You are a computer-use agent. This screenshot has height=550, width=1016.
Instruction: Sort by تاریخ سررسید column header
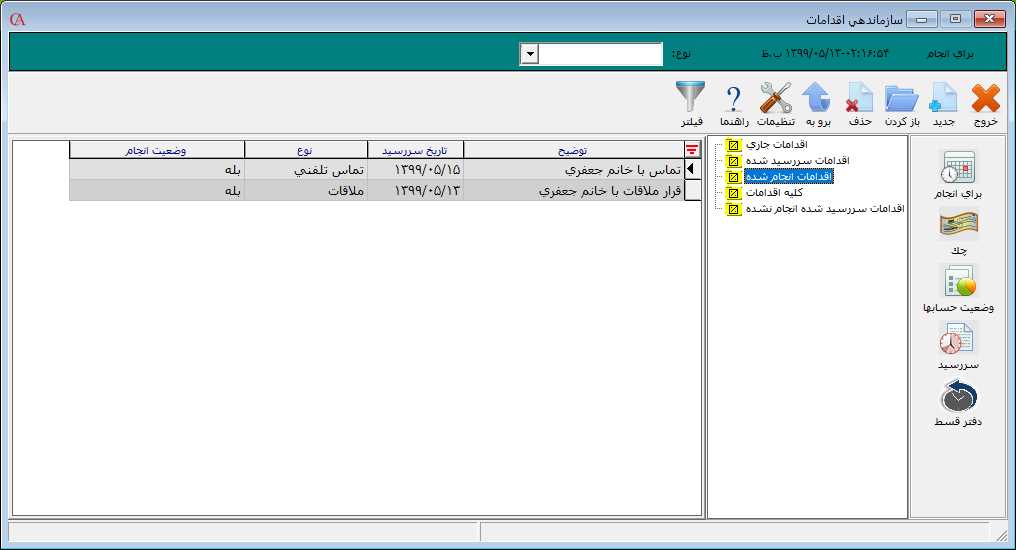click(x=415, y=150)
